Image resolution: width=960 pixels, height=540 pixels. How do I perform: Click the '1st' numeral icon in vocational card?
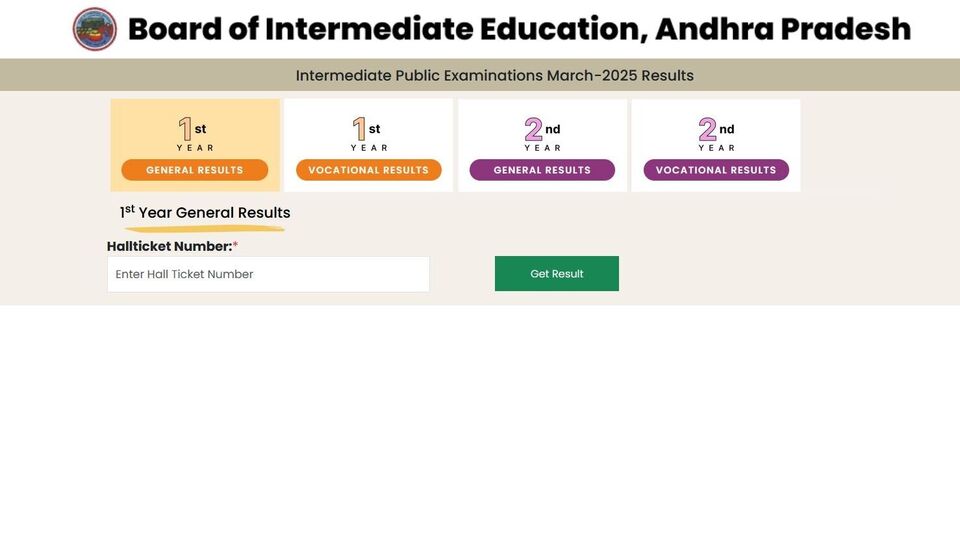[366, 129]
